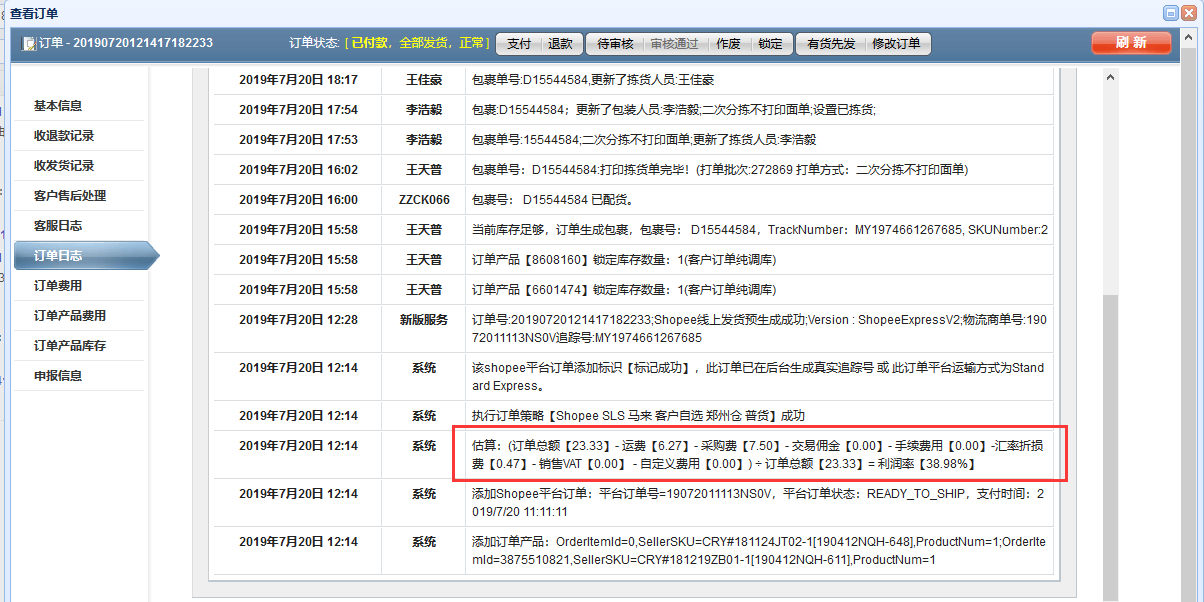The image size is (1204, 602).
Task: Click the 有货先发 button
Action: coord(831,44)
